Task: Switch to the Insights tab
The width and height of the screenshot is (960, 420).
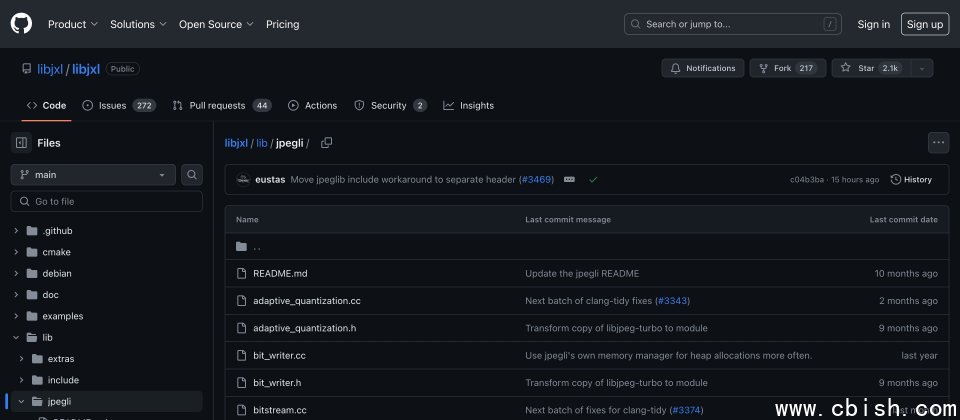Action: click(468, 105)
